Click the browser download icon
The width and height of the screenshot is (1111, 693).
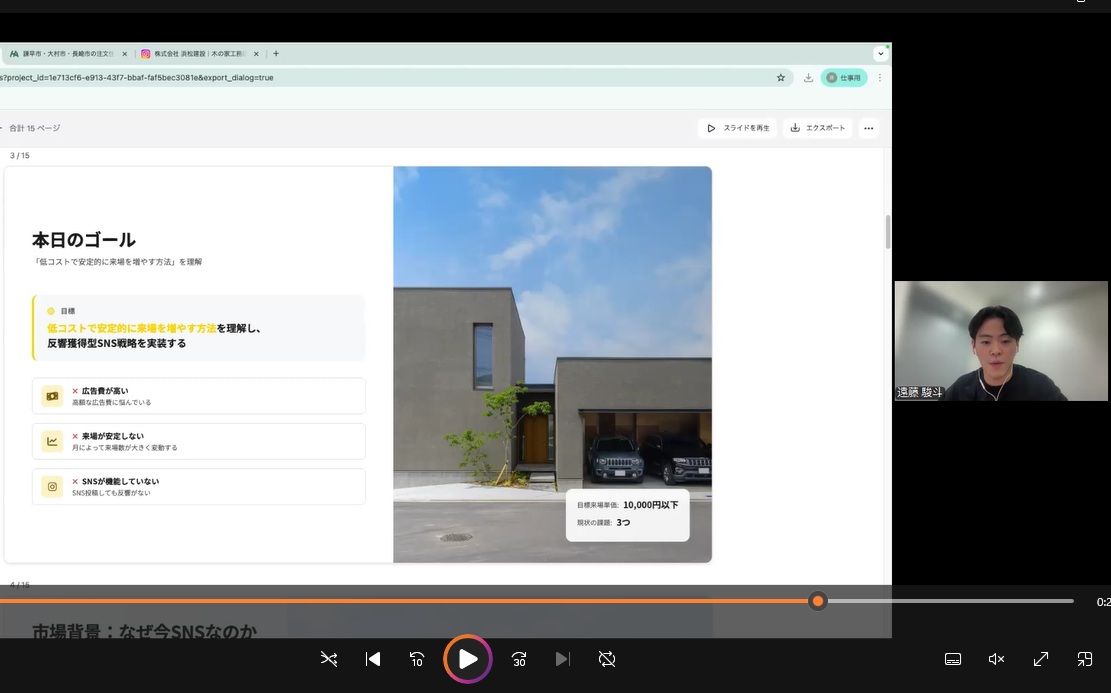(808, 77)
